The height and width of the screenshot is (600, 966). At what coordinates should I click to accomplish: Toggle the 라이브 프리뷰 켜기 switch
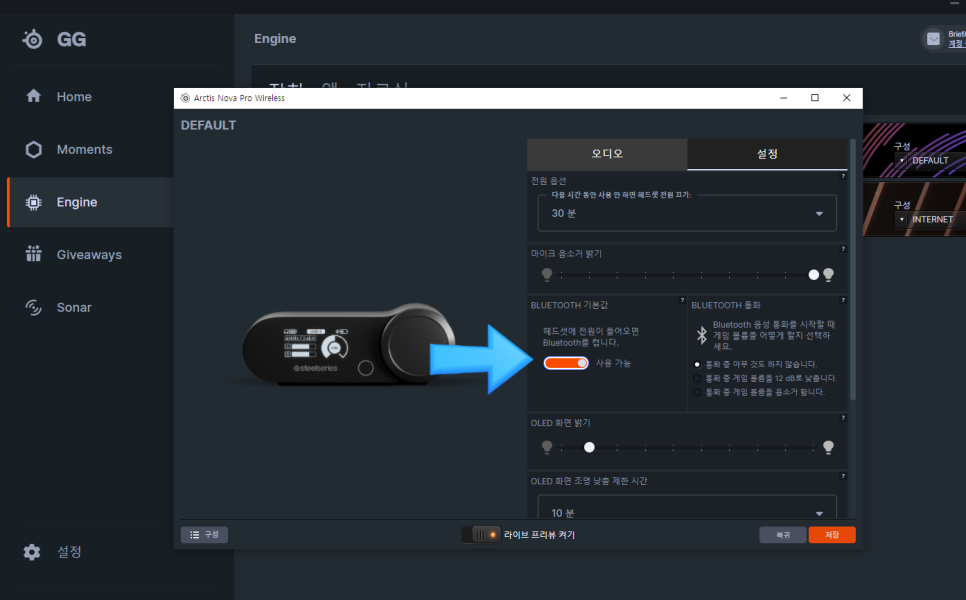(x=481, y=535)
